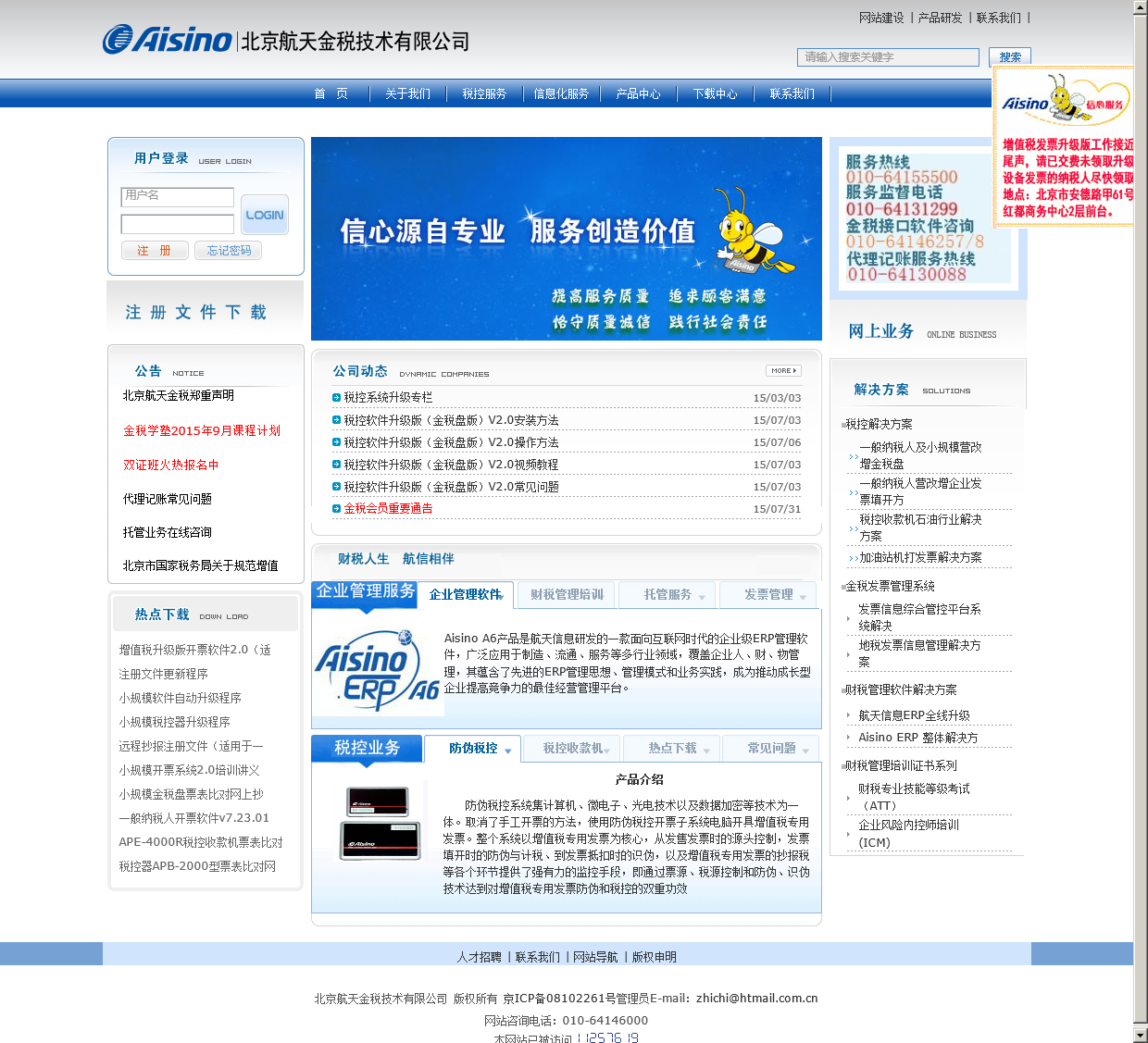Select the 税控收款机 tab
The image size is (1148, 1043).
click(x=572, y=748)
